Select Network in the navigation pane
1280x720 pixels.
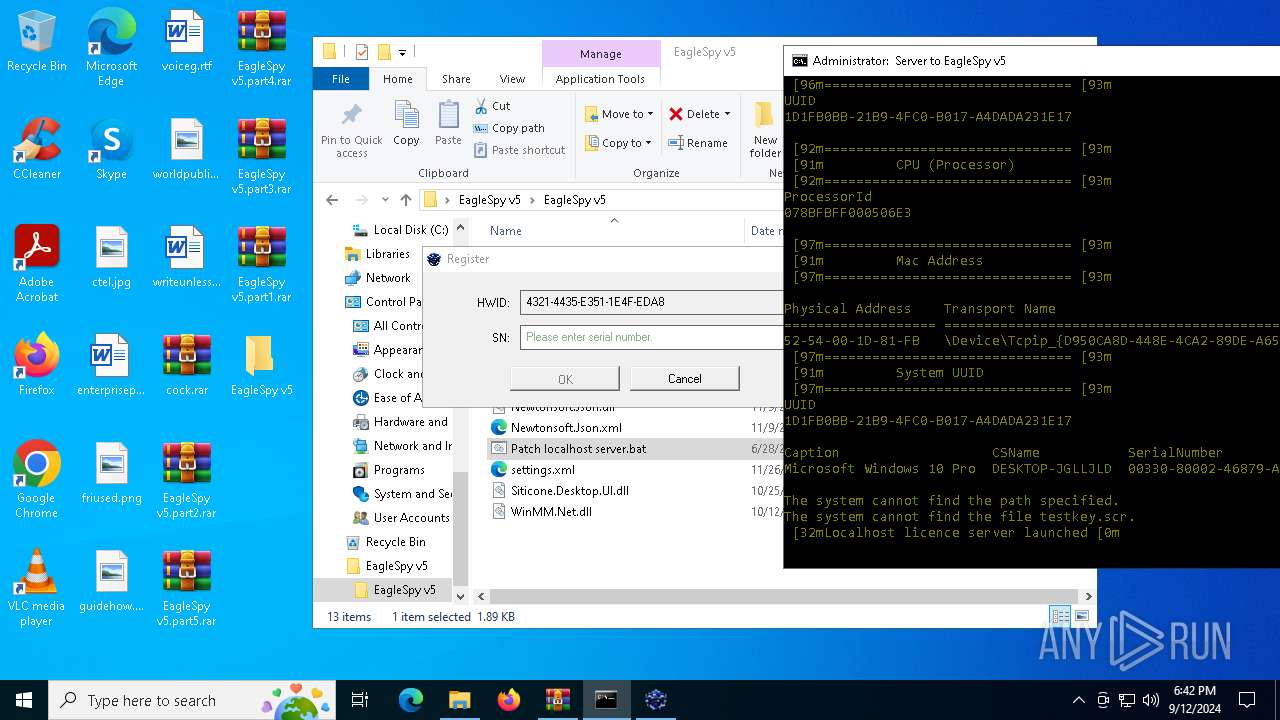(x=387, y=278)
